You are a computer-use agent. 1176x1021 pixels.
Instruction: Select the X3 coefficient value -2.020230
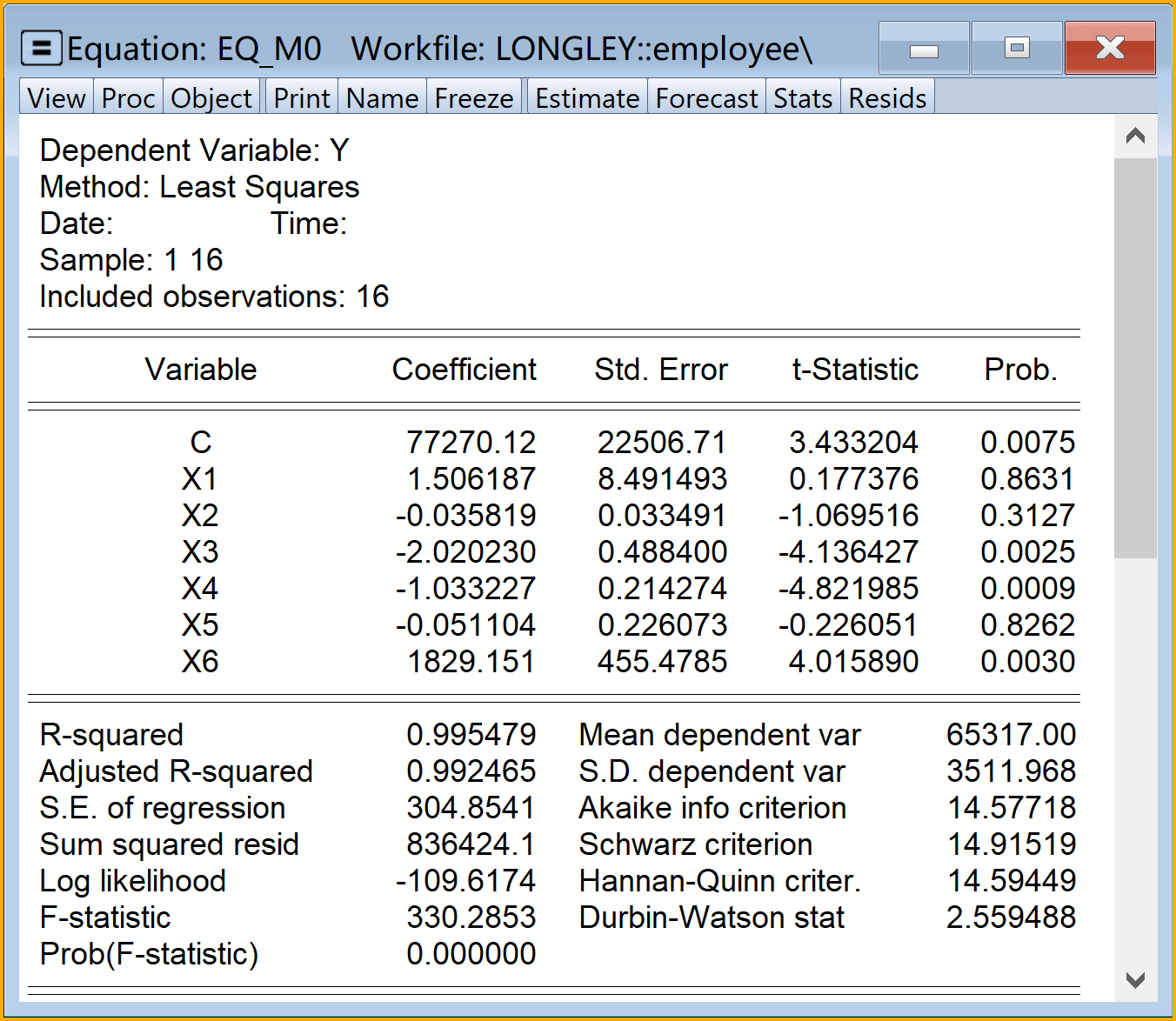tap(466, 552)
